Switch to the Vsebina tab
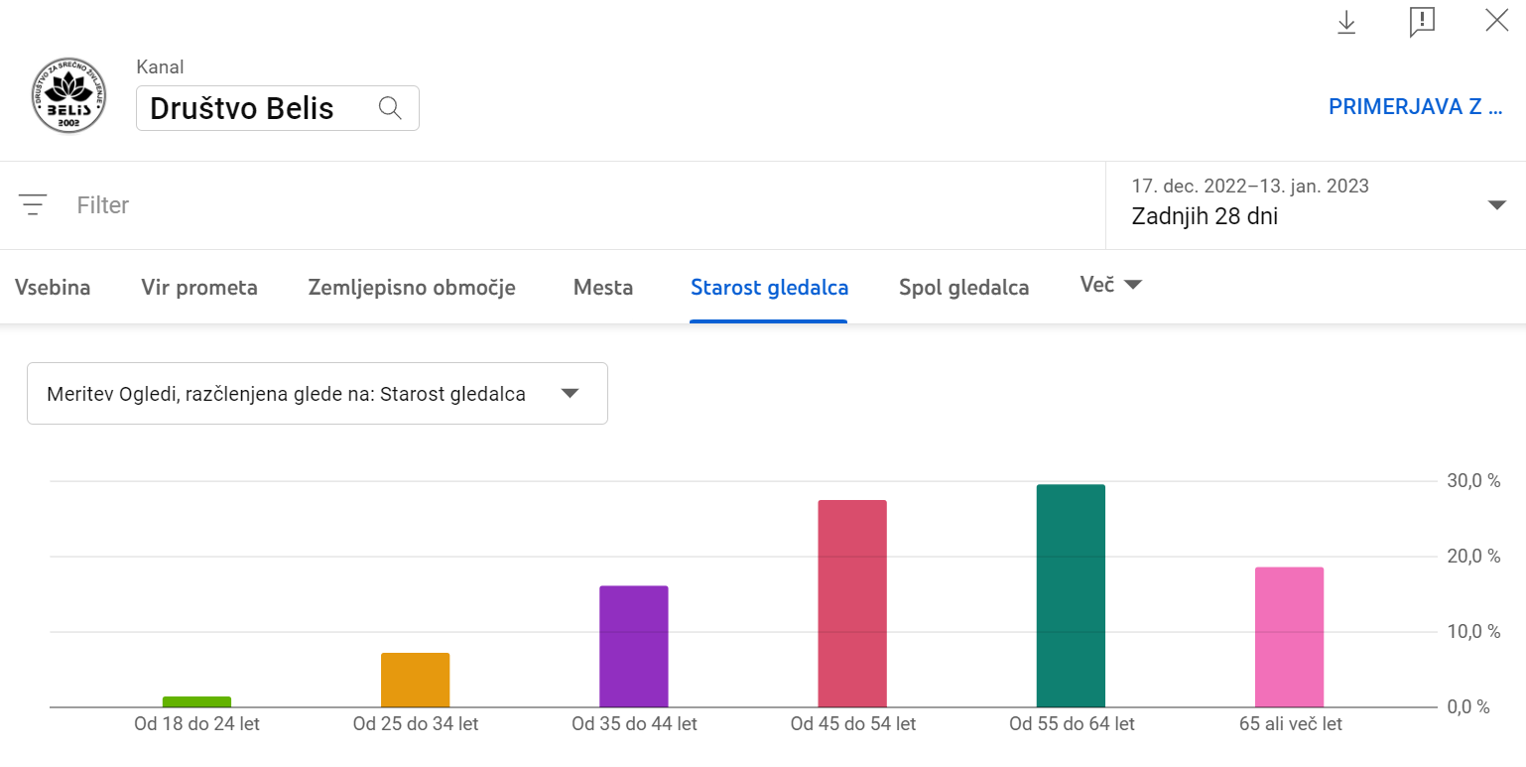This screenshot has height=767, width=1526. pyautogui.click(x=53, y=288)
